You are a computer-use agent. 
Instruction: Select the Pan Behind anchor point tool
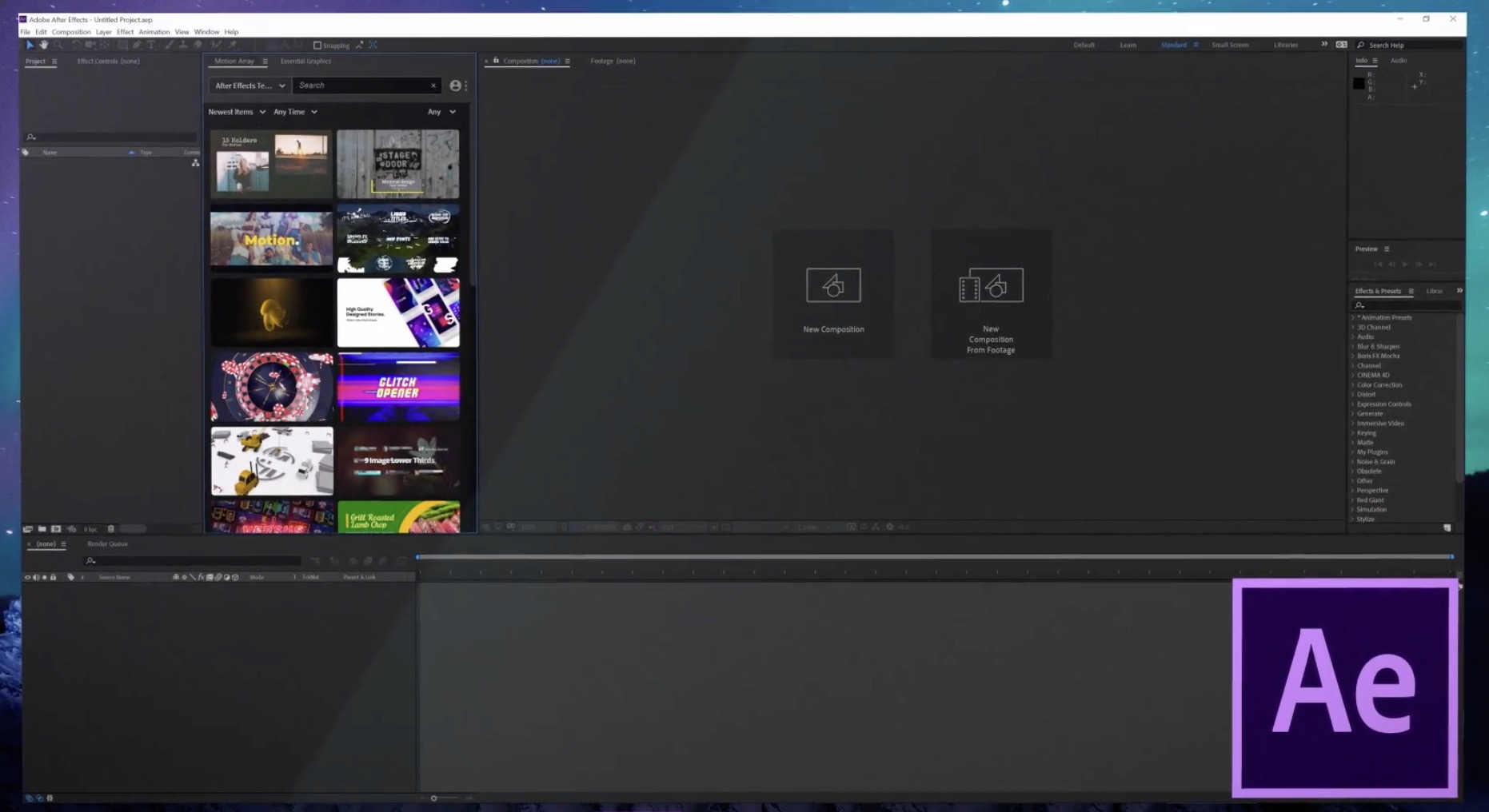click(105, 45)
